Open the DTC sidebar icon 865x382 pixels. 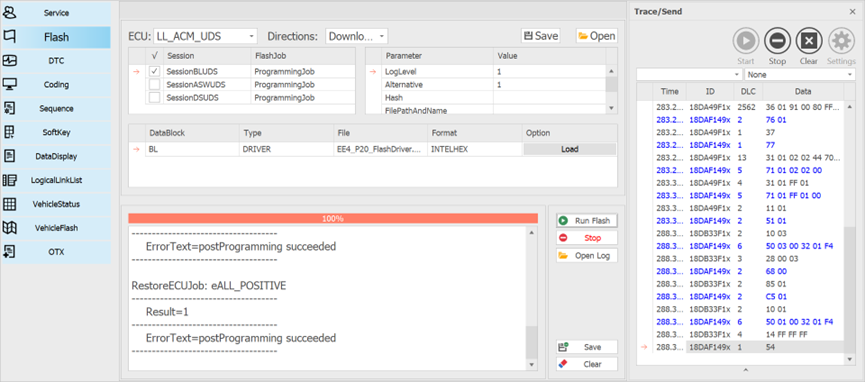pyautogui.click(x=10, y=61)
